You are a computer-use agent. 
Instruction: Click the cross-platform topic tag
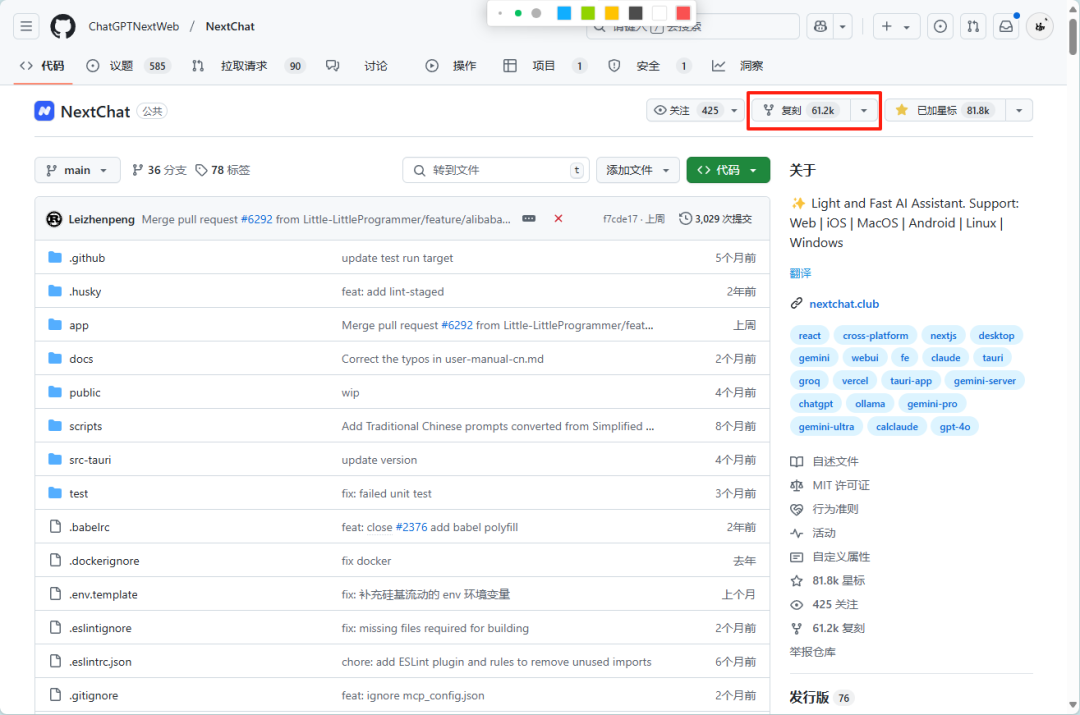pos(875,335)
